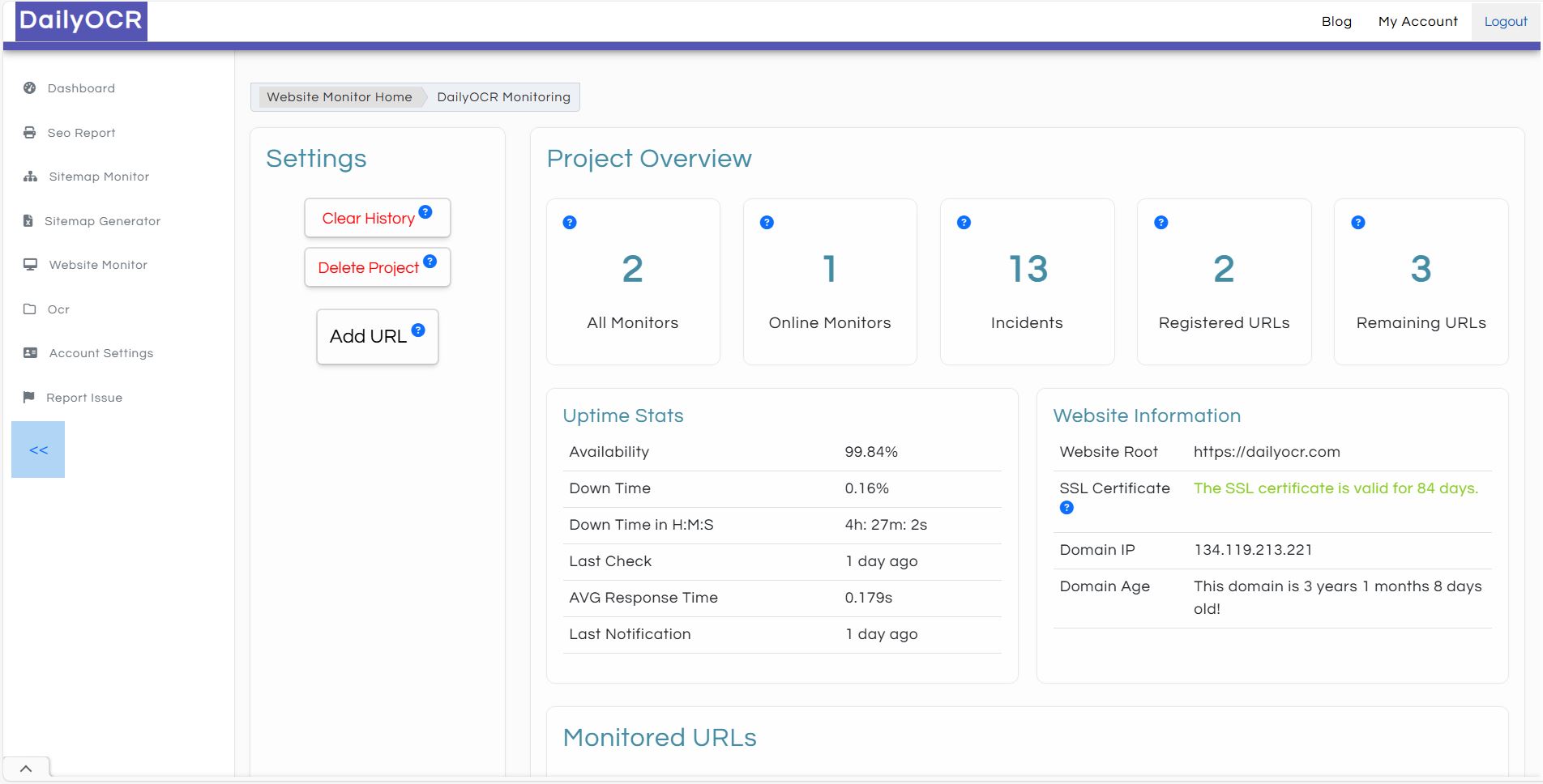
Task: Click the Remaining URLs label
Action: click(1421, 322)
